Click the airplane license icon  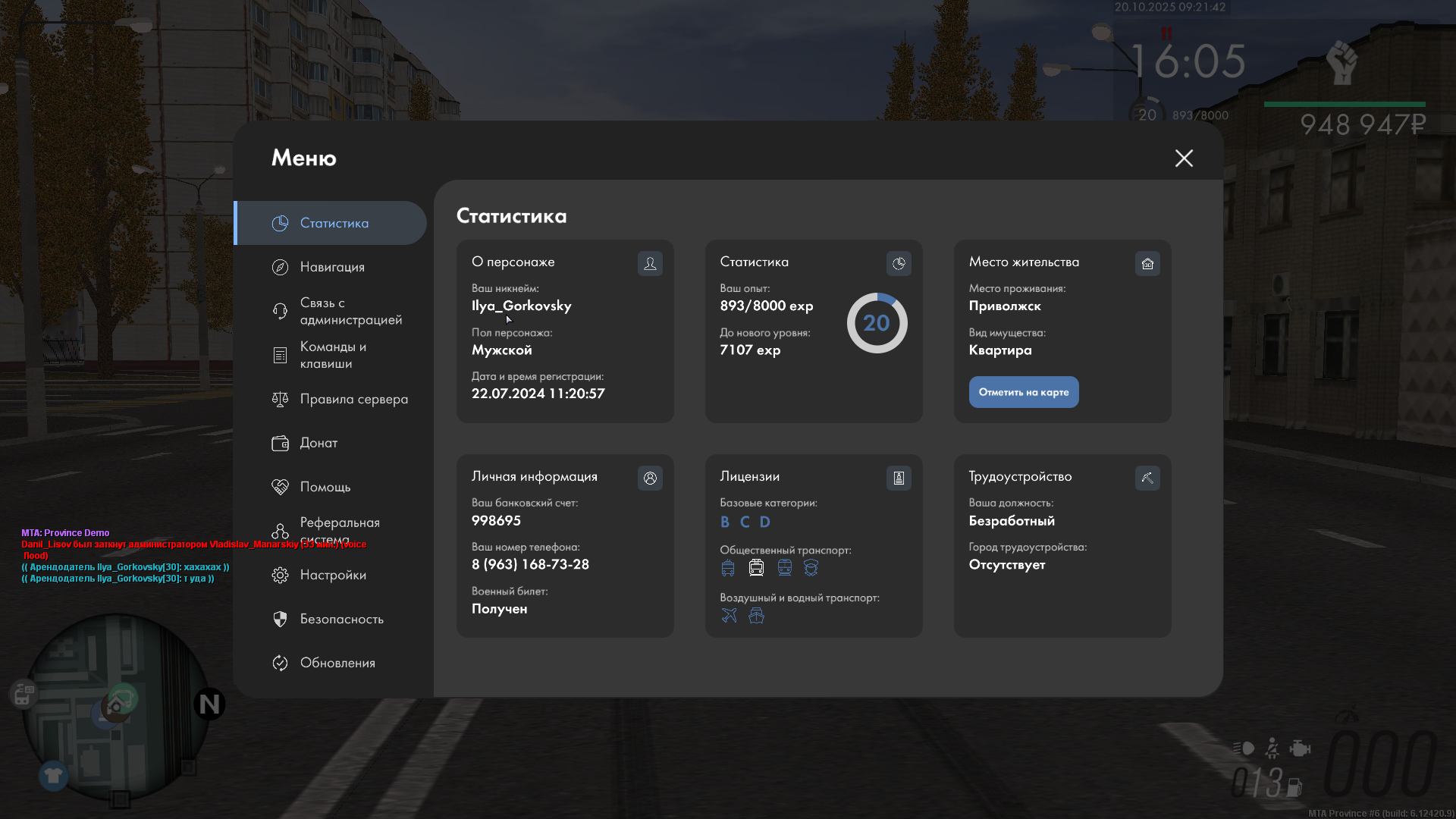[x=729, y=615]
